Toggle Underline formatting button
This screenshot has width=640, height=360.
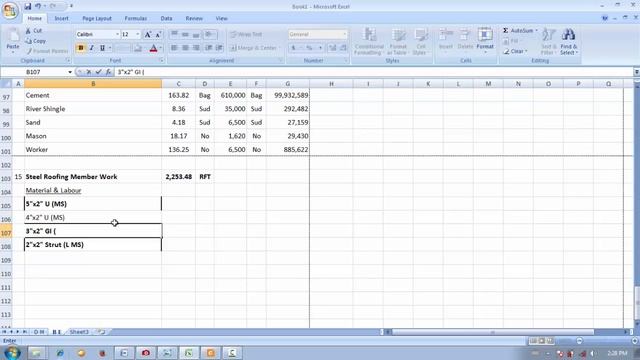click(x=102, y=48)
